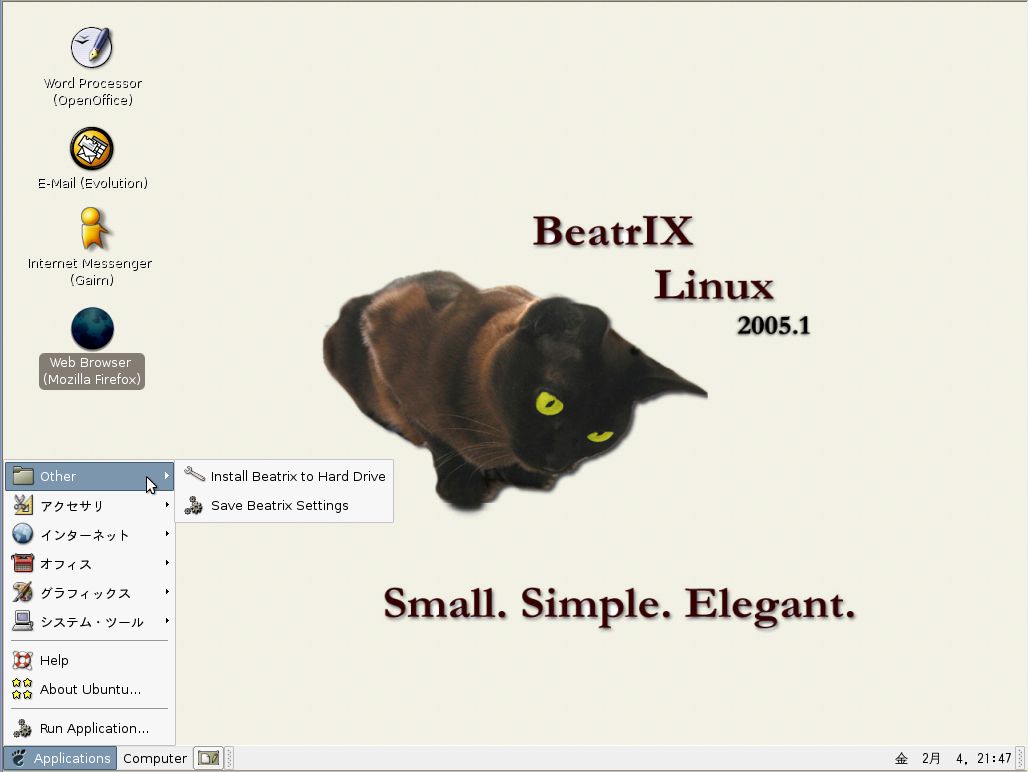Open the オフィス menu category
The image size is (1029, 772).
pos(90,563)
